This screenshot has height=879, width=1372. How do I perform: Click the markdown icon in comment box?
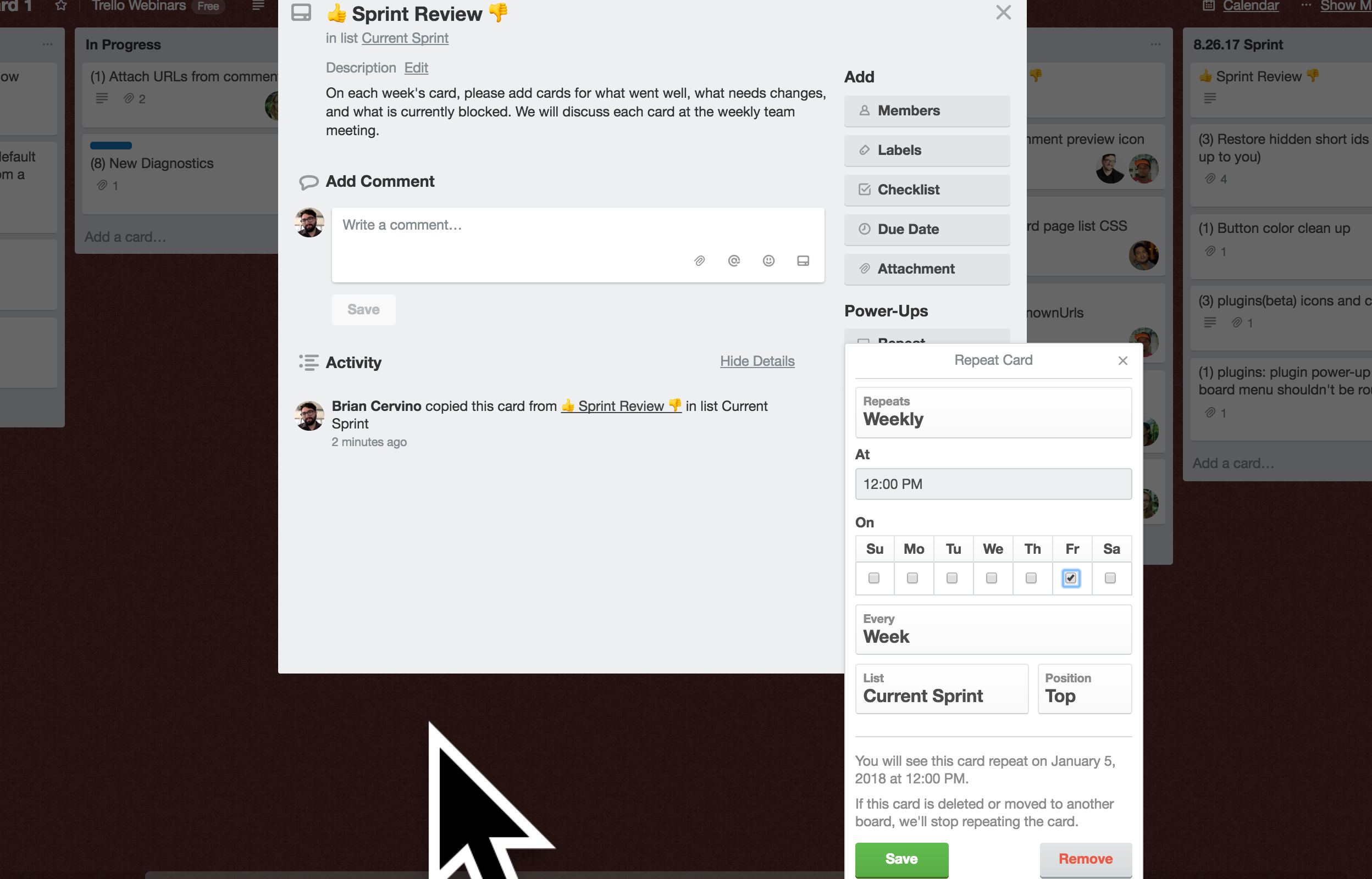(805, 260)
